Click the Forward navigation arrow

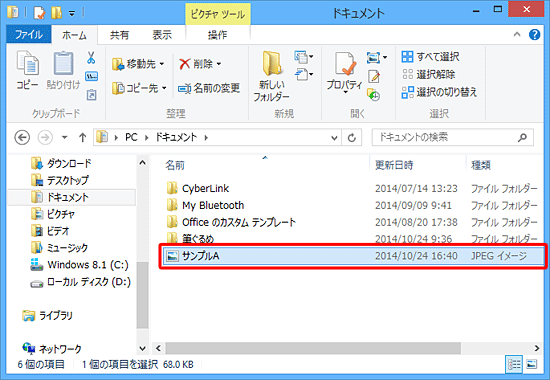pyautogui.click(x=45, y=137)
